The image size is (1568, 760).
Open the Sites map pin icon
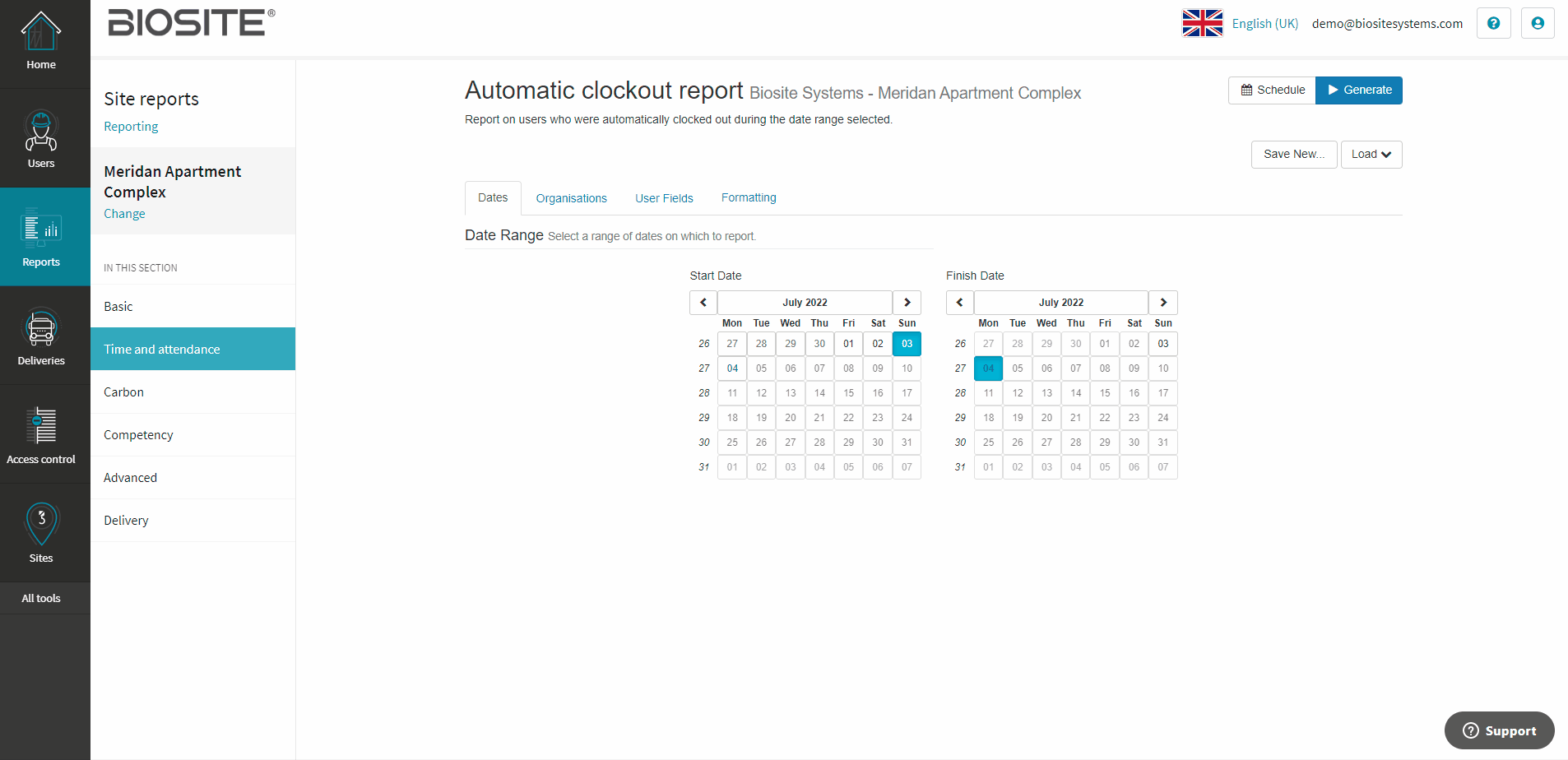coord(41,525)
